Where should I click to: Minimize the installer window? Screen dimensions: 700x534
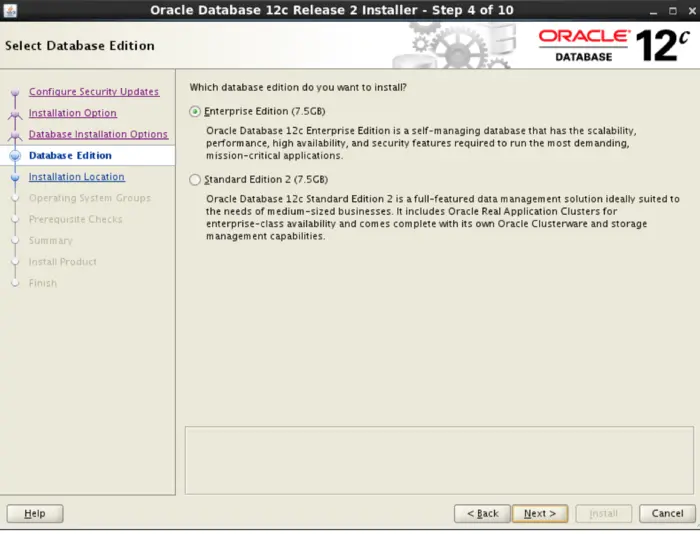coord(654,11)
